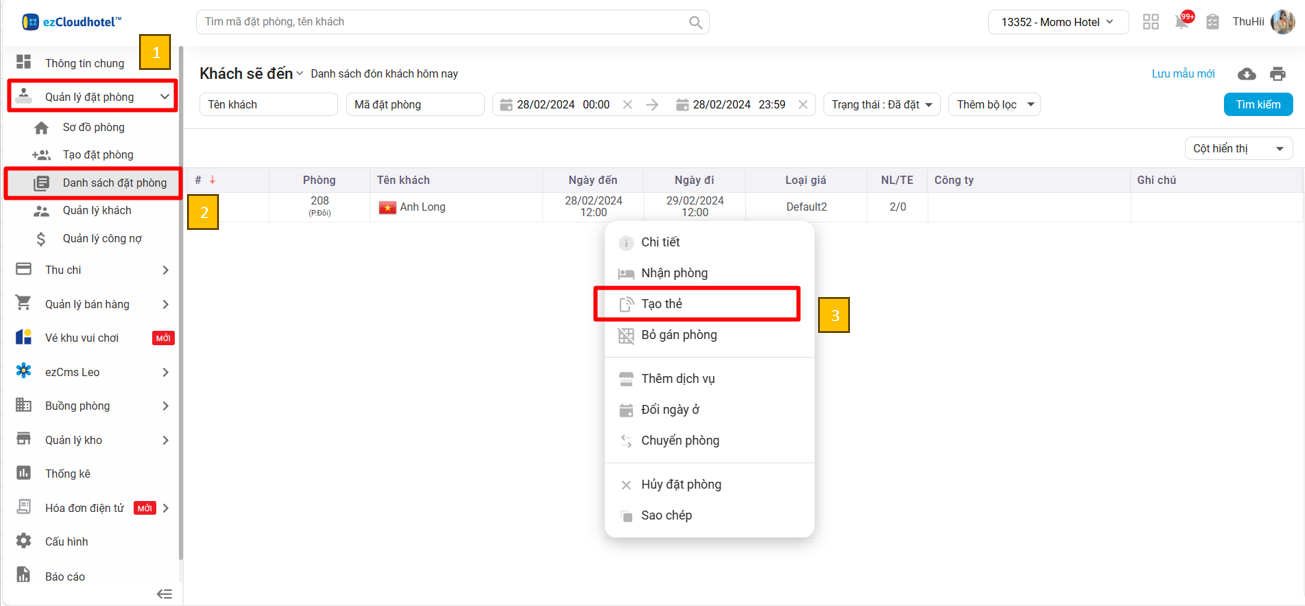Collapse the sidebar using the arrow icon
This screenshot has width=1305, height=606.
pyautogui.click(x=165, y=594)
